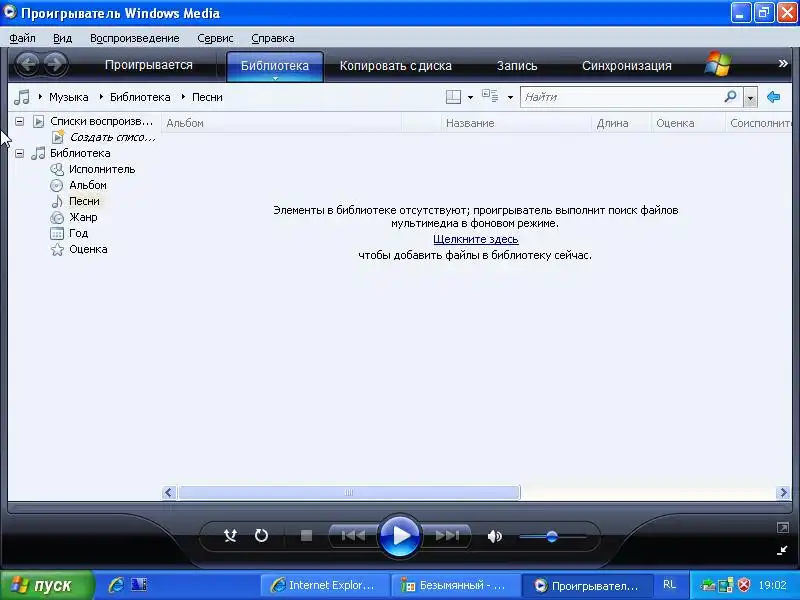Click the horizontal scrollbar thumb
The image size is (800, 600).
click(349, 492)
